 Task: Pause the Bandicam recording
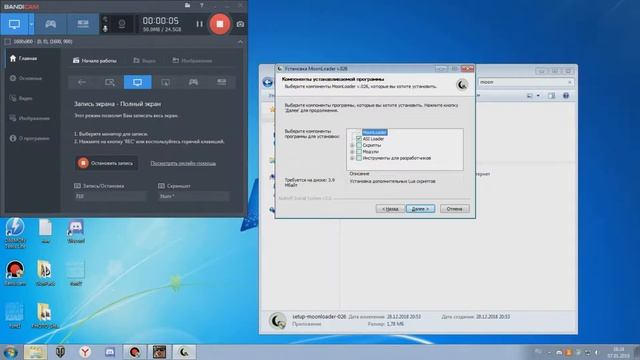[199, 24]
